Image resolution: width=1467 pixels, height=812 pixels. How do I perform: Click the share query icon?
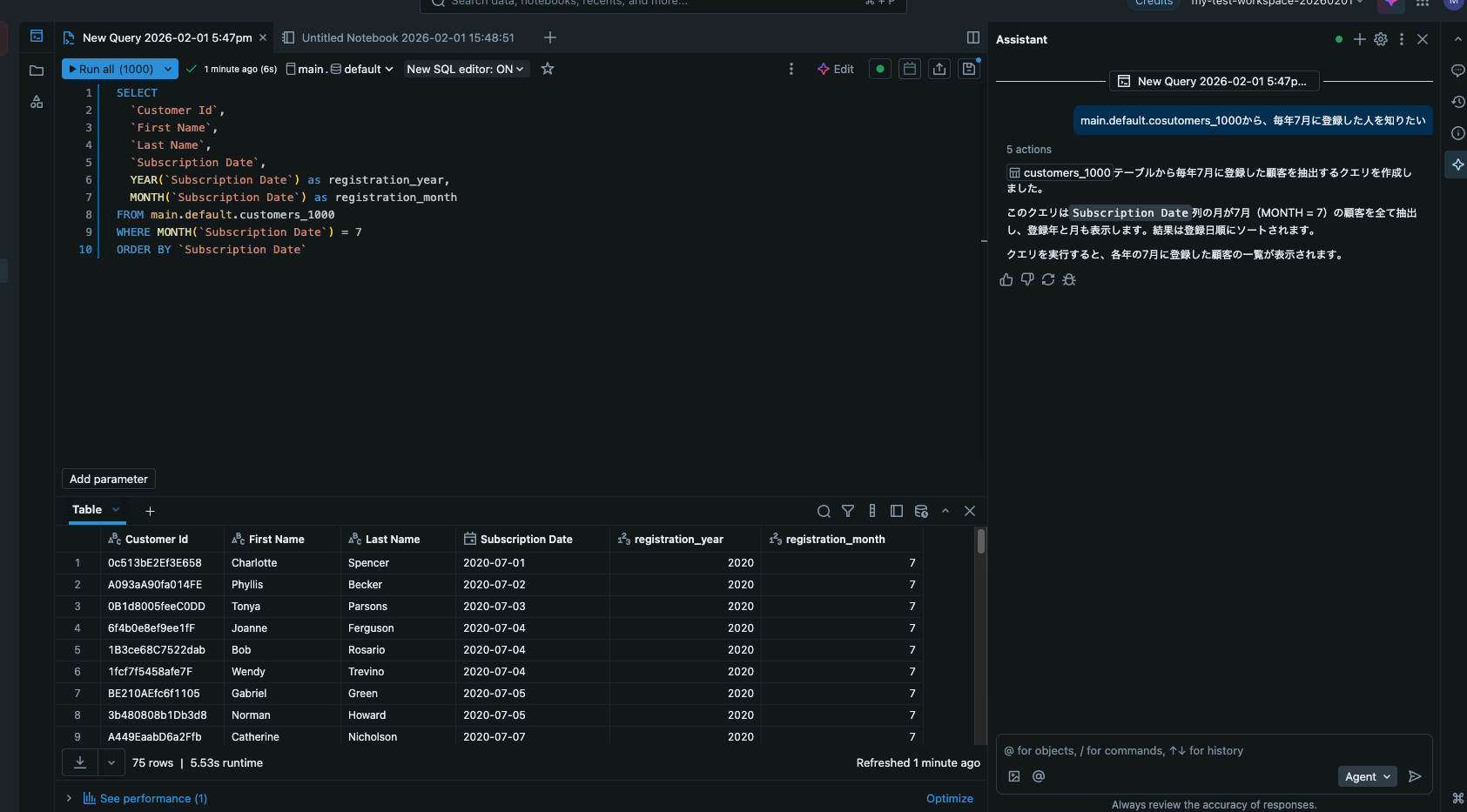939,69
